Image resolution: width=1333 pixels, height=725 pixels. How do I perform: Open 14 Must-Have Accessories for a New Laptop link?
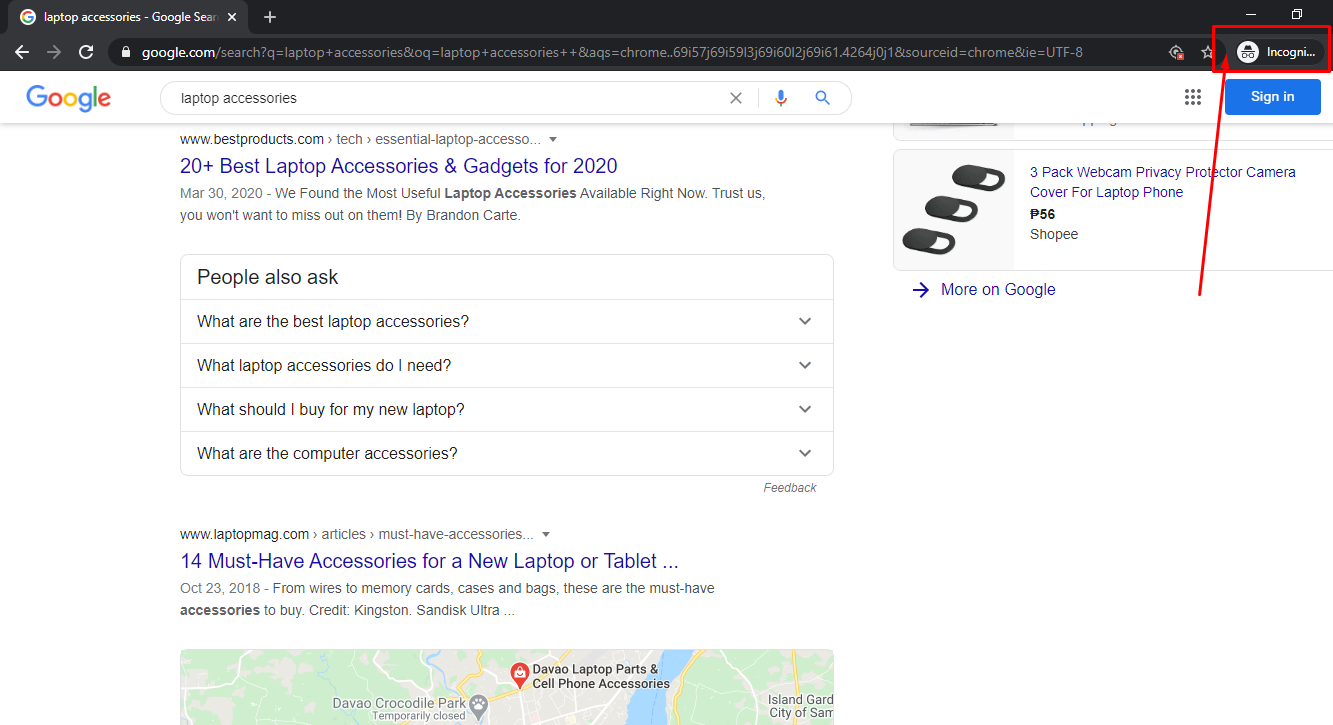pyautogui.click(x=429, y=561)
